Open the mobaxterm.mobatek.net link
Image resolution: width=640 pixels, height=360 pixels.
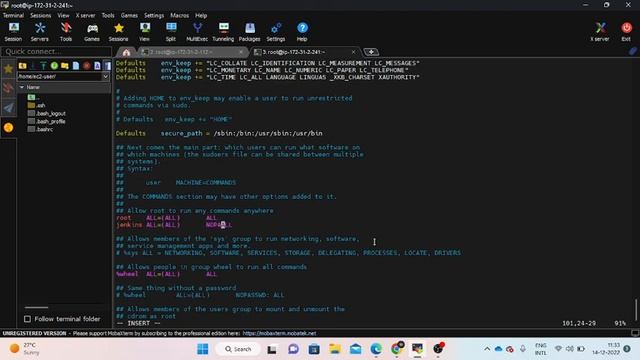coord(279,333)
